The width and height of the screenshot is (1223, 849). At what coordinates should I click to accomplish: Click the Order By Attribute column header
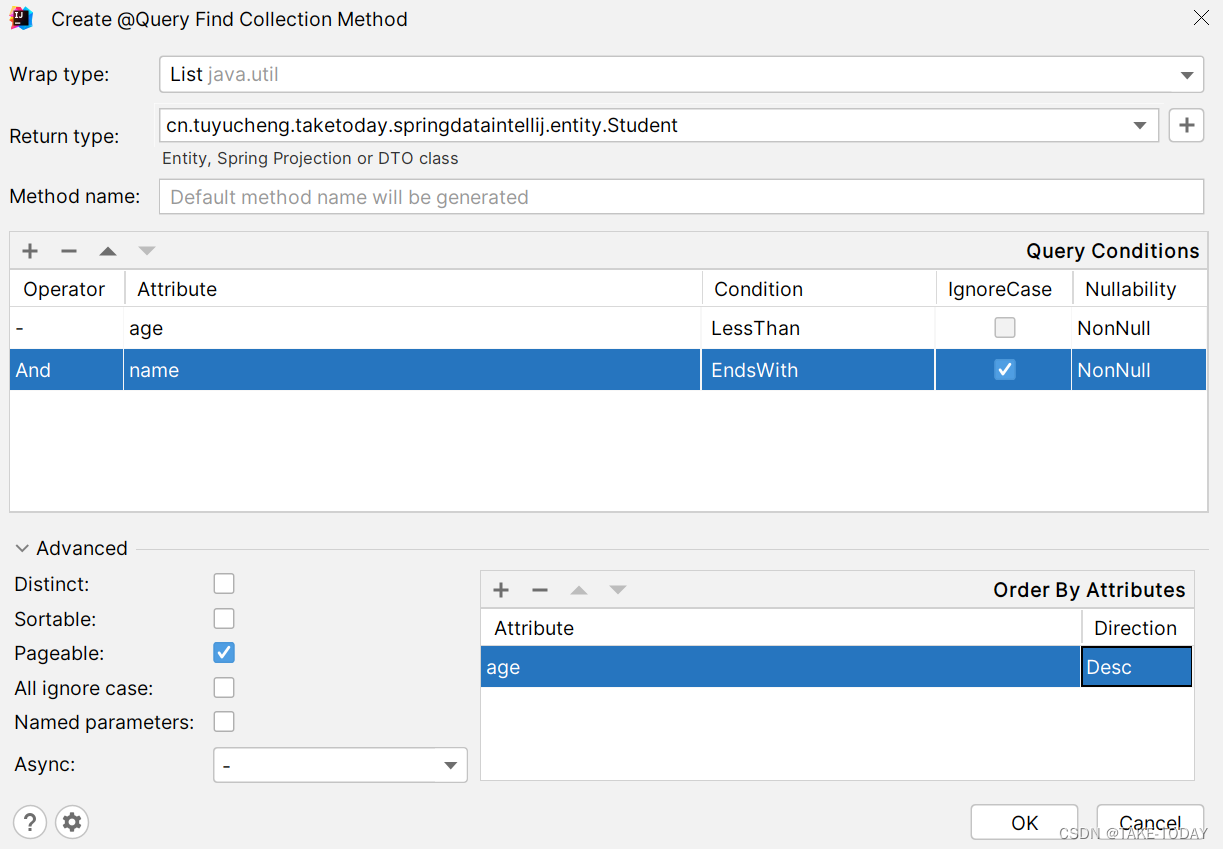tap(781, 628)
